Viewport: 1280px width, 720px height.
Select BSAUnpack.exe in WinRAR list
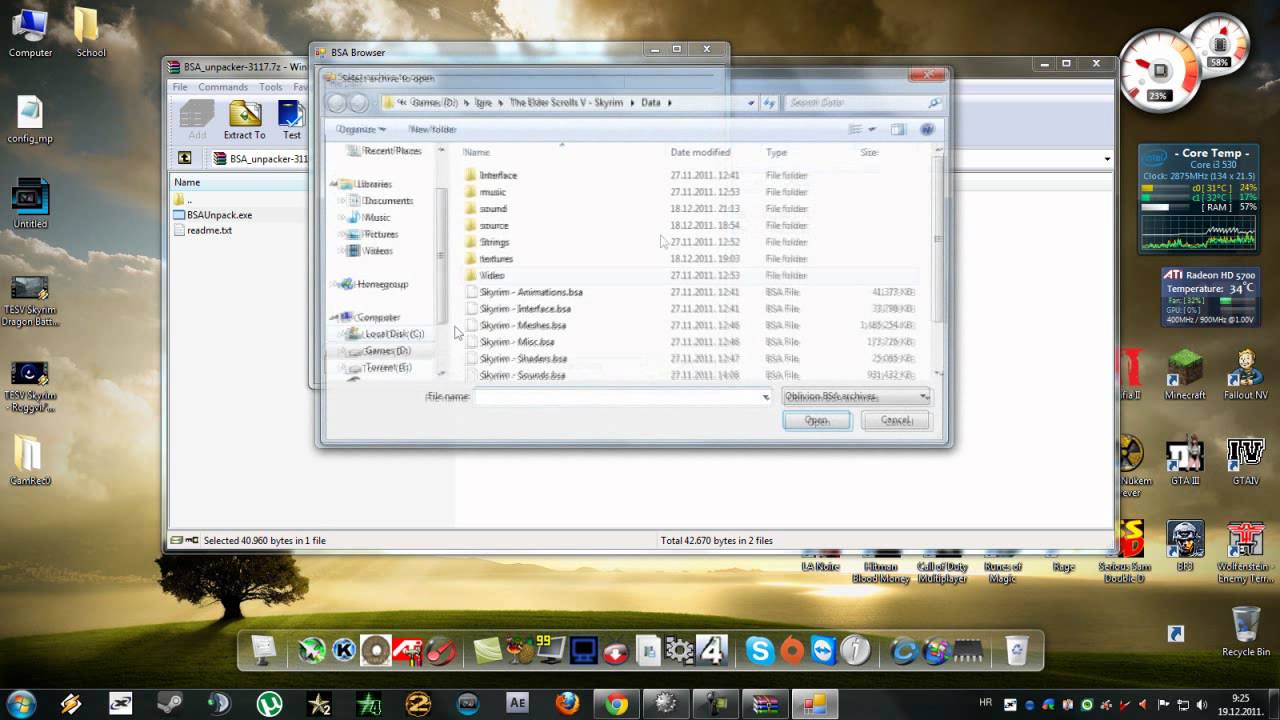(x=218, y=215)
